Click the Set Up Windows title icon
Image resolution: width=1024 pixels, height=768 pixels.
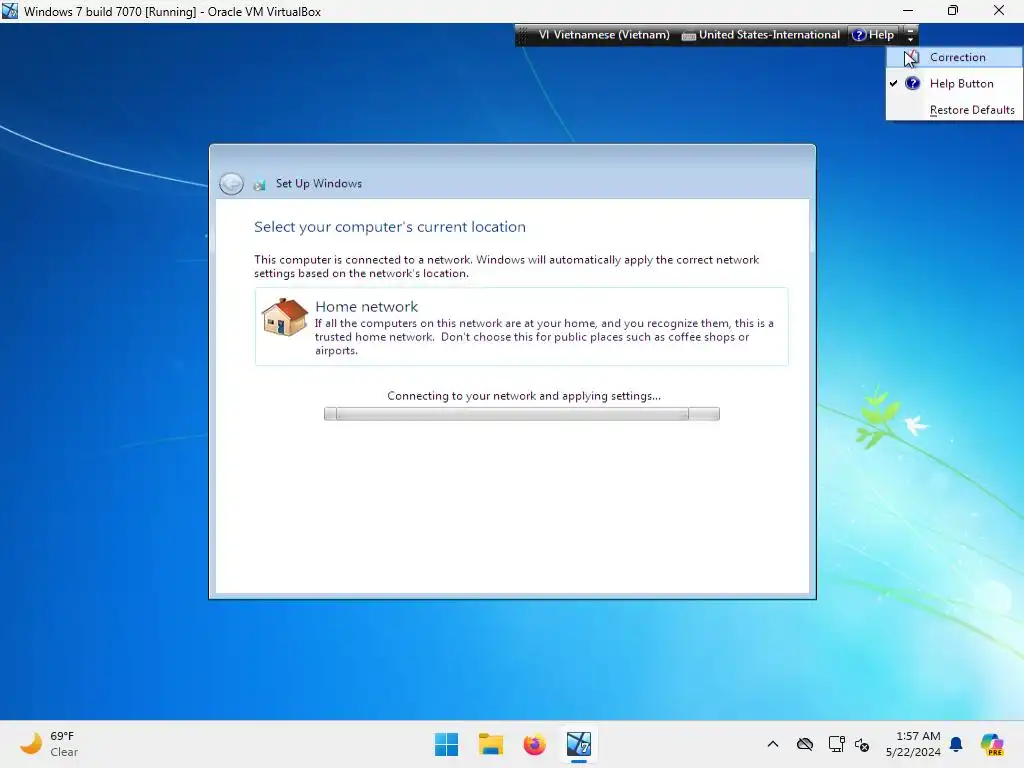coord(259,185)
